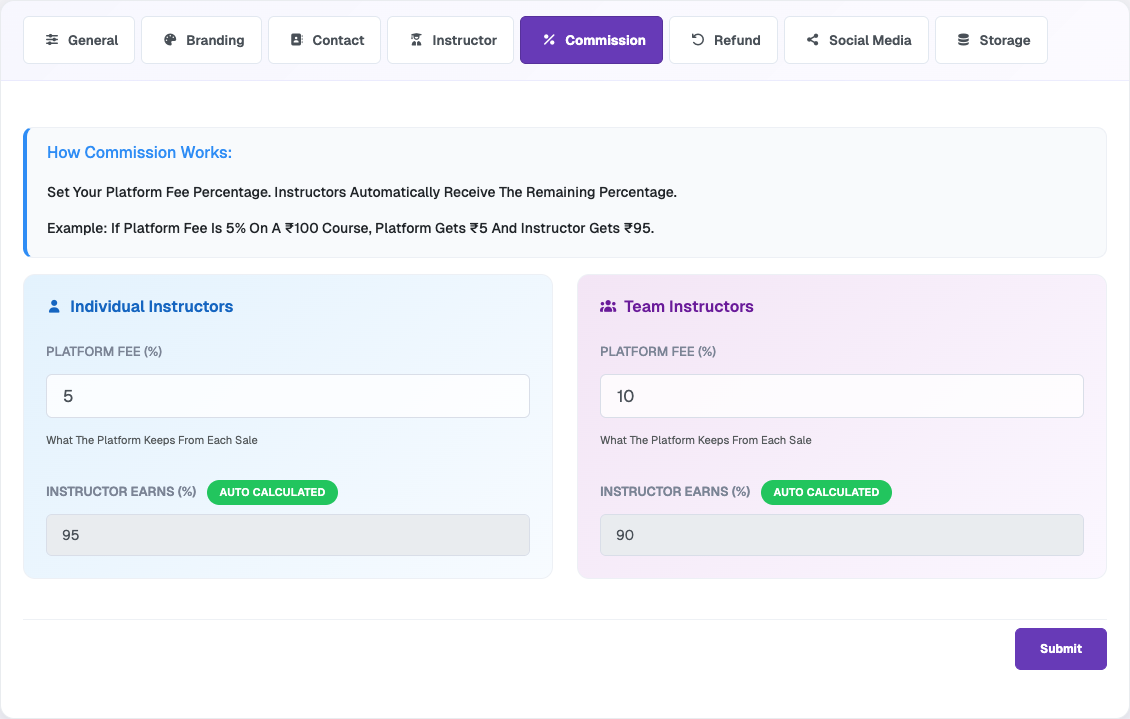This screenshot has height=719, width=1130.
Task: Click Team card's "What The Platform Keeps" hint
Action: (706, 440)
